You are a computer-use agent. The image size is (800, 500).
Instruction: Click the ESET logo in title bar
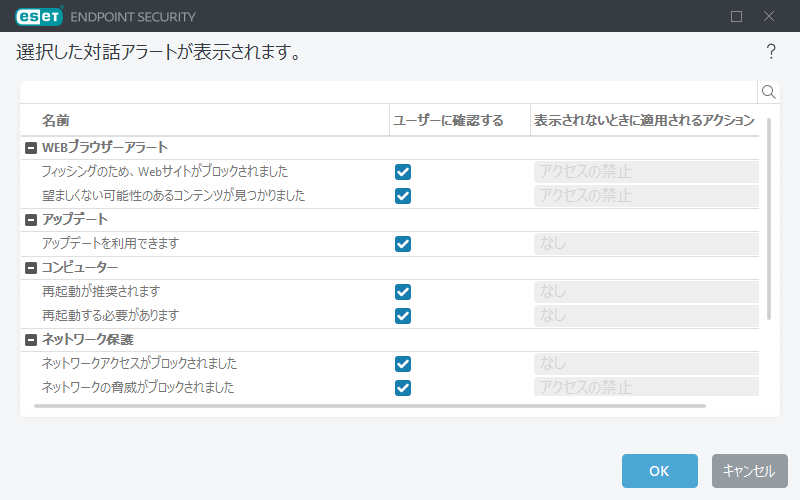(39, 16)
